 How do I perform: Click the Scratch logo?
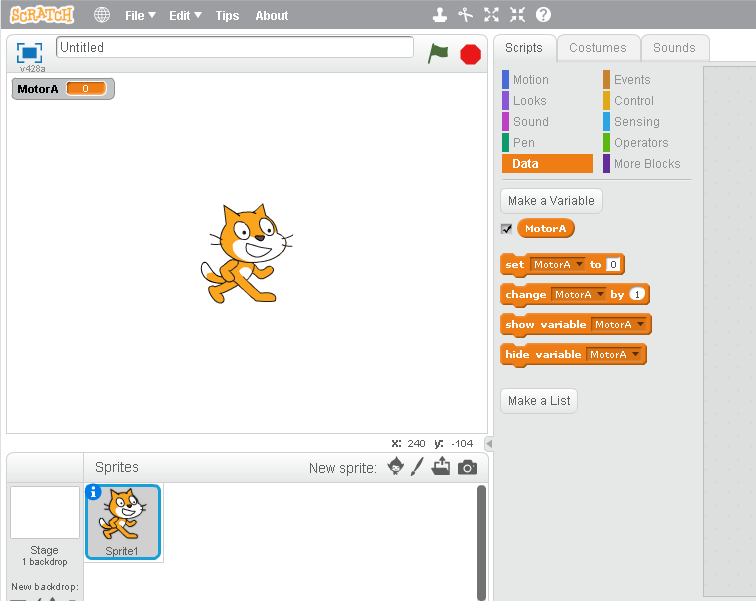coord(42,15)
